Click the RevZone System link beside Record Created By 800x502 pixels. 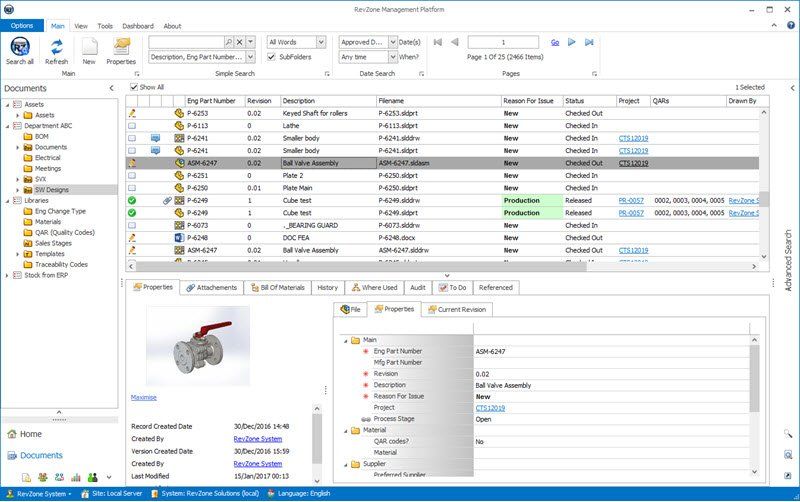(258, 439)
